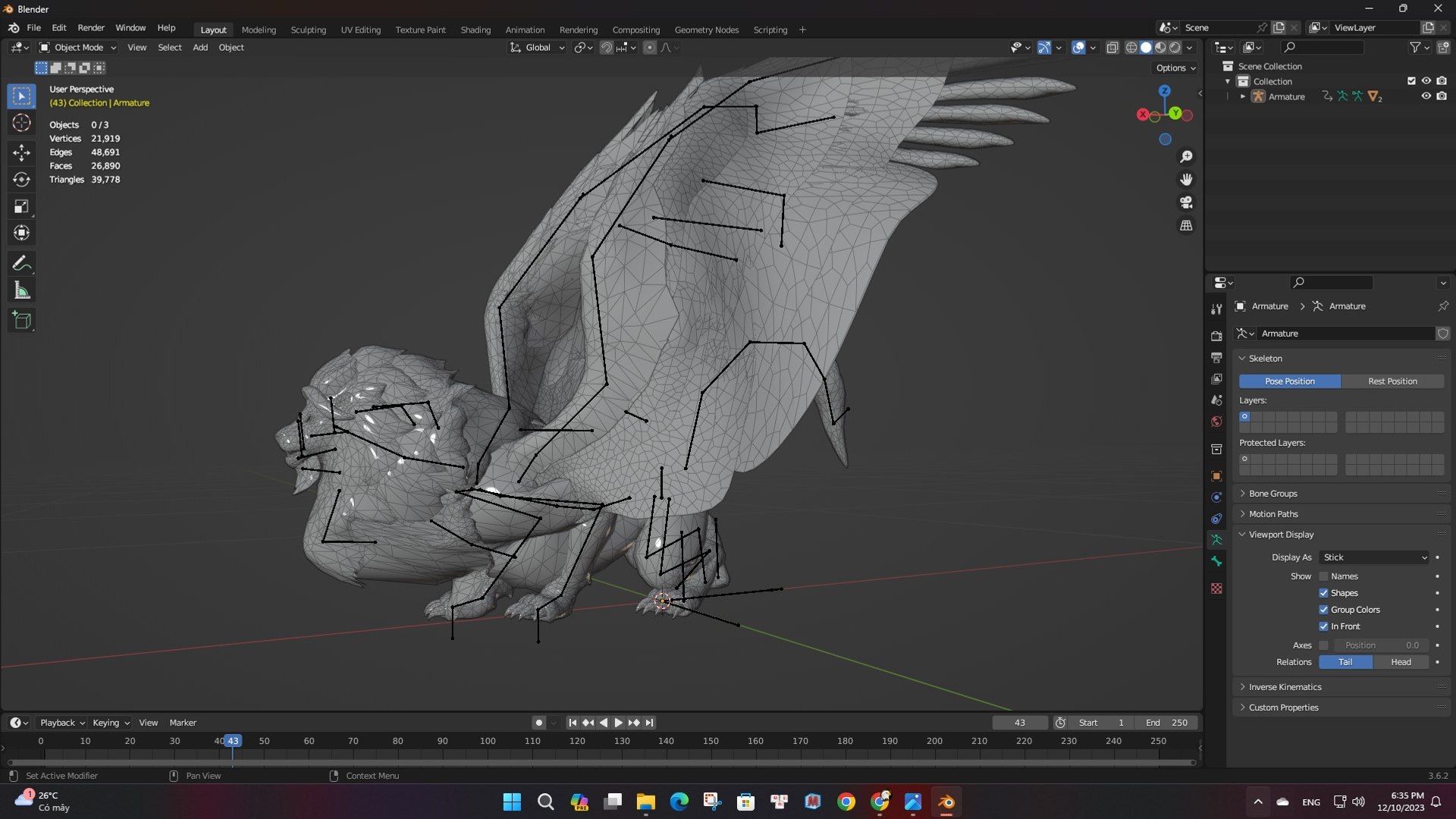This screenshot has height=819, width=1456.
Task: Click the pan view hand icon
Action: click(x=1186, y=180)
